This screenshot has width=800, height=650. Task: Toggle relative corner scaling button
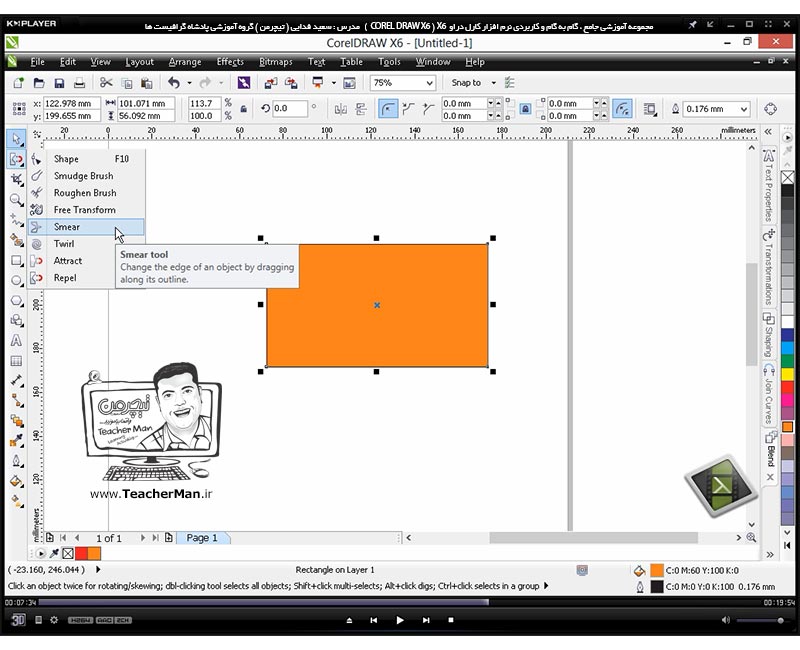622,109
